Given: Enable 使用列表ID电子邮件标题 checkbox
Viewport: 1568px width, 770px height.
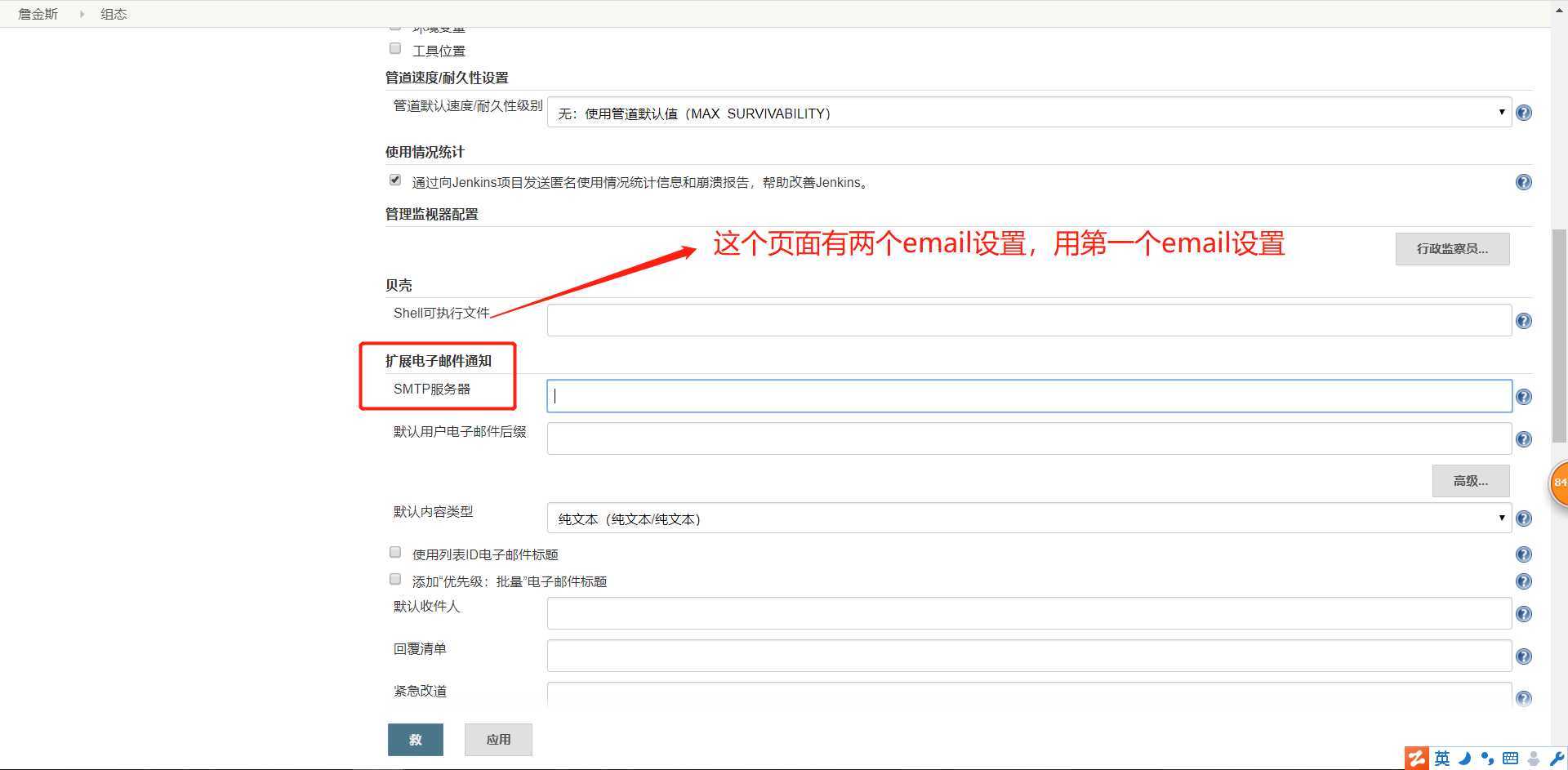Looking at the screenshot, I should point(395,552).
